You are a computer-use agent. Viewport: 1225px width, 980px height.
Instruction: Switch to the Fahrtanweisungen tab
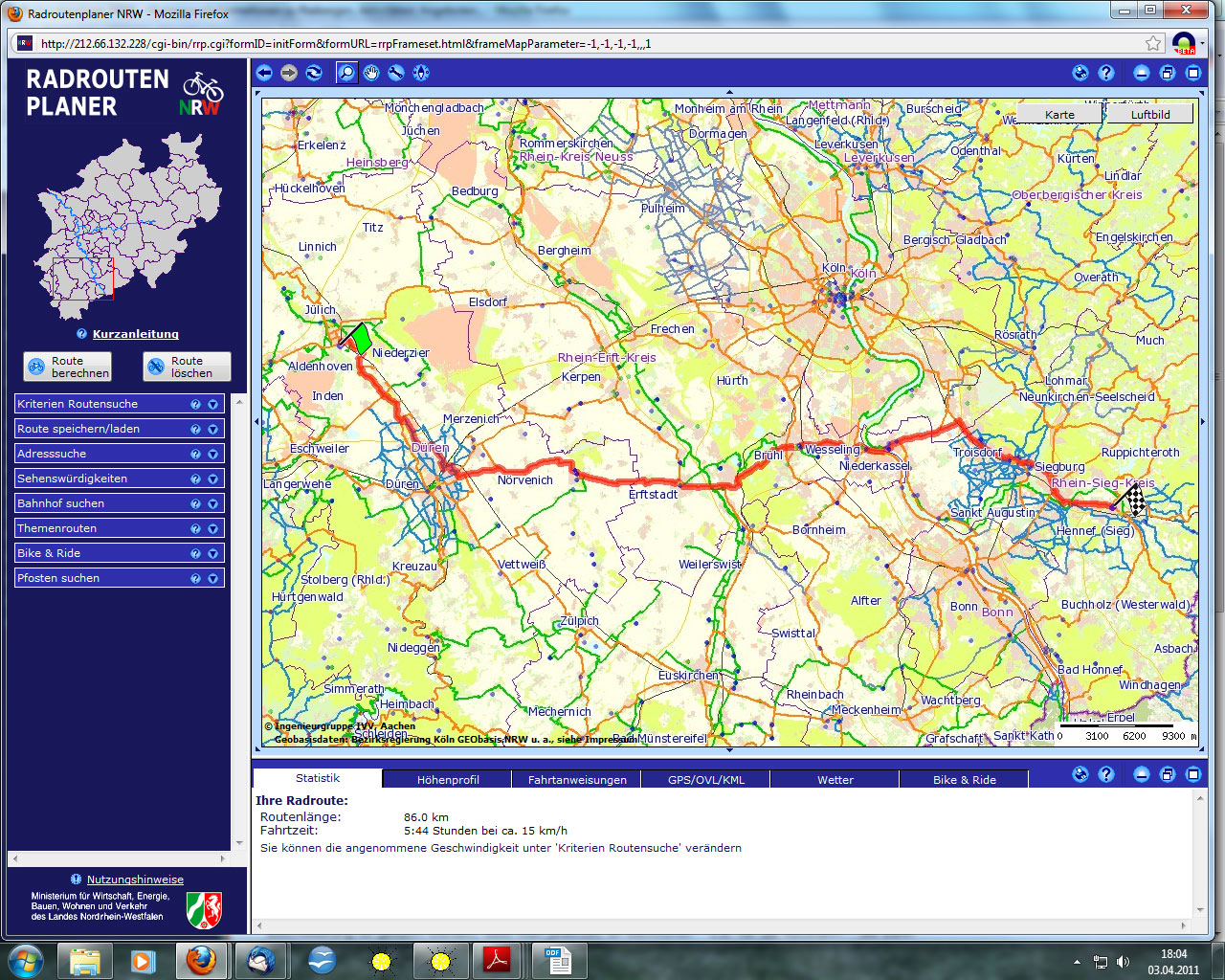tap(577, 780)
